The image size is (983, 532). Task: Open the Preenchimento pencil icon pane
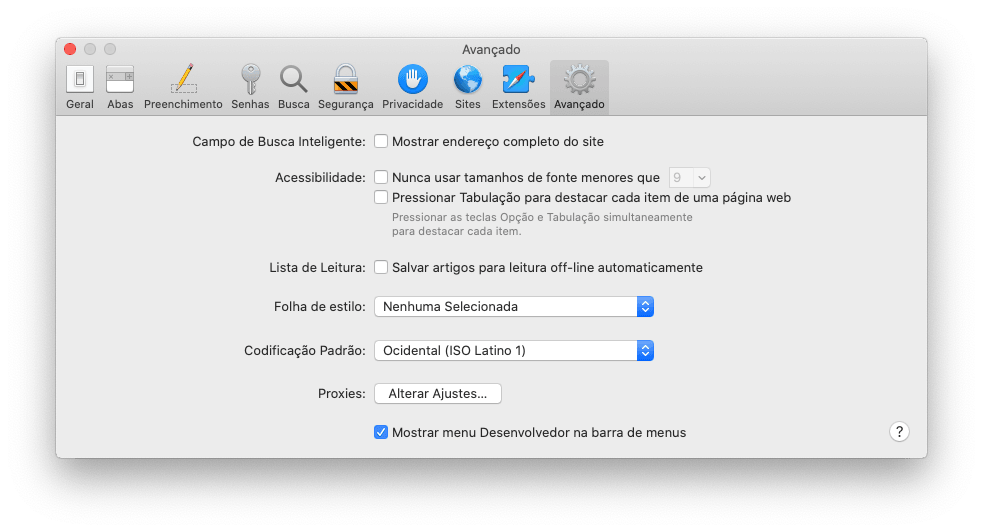click(183, 88)
